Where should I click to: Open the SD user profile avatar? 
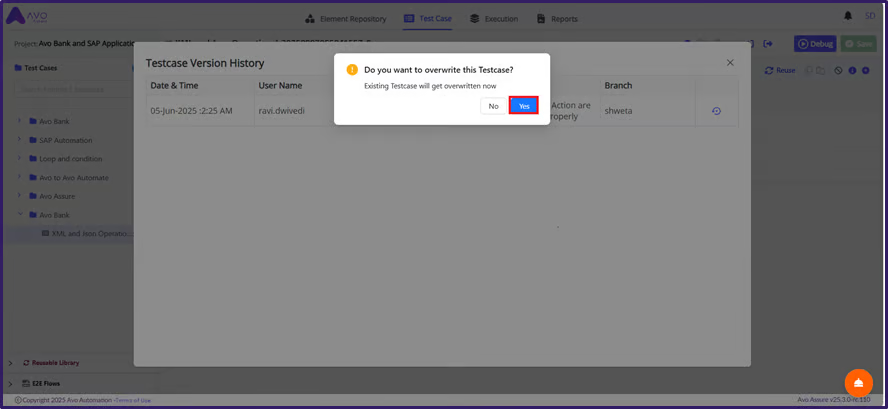868,16
